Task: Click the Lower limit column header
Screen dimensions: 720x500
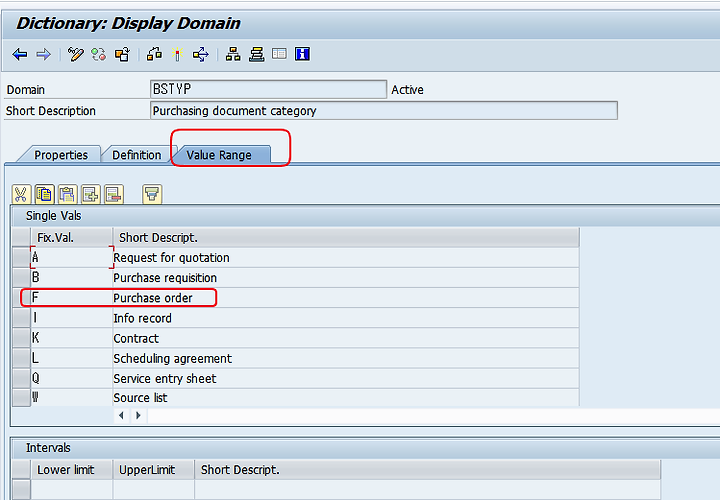Action: (x=72, y=470)
